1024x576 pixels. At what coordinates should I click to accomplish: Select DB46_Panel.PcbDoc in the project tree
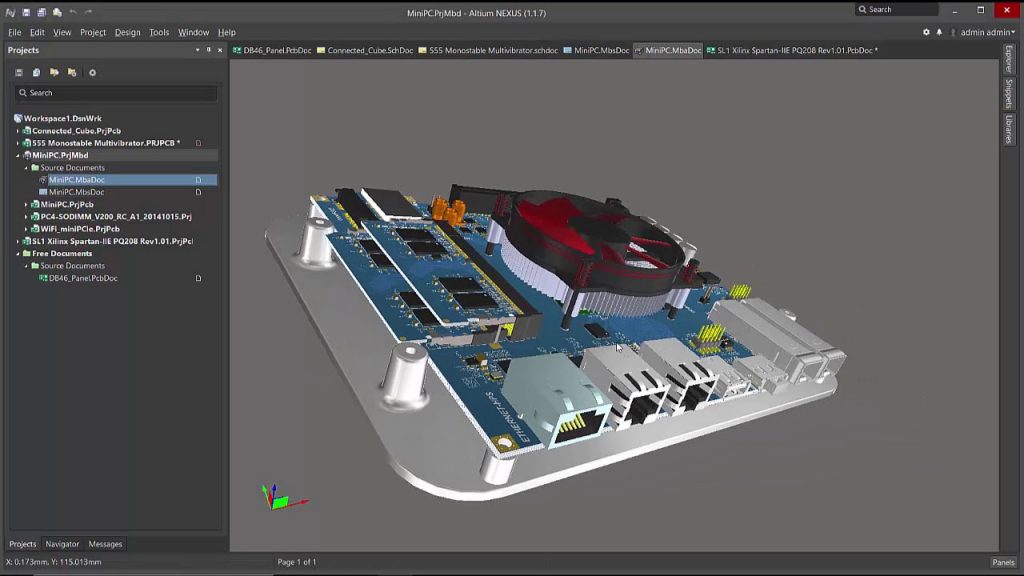coord(83,278)
